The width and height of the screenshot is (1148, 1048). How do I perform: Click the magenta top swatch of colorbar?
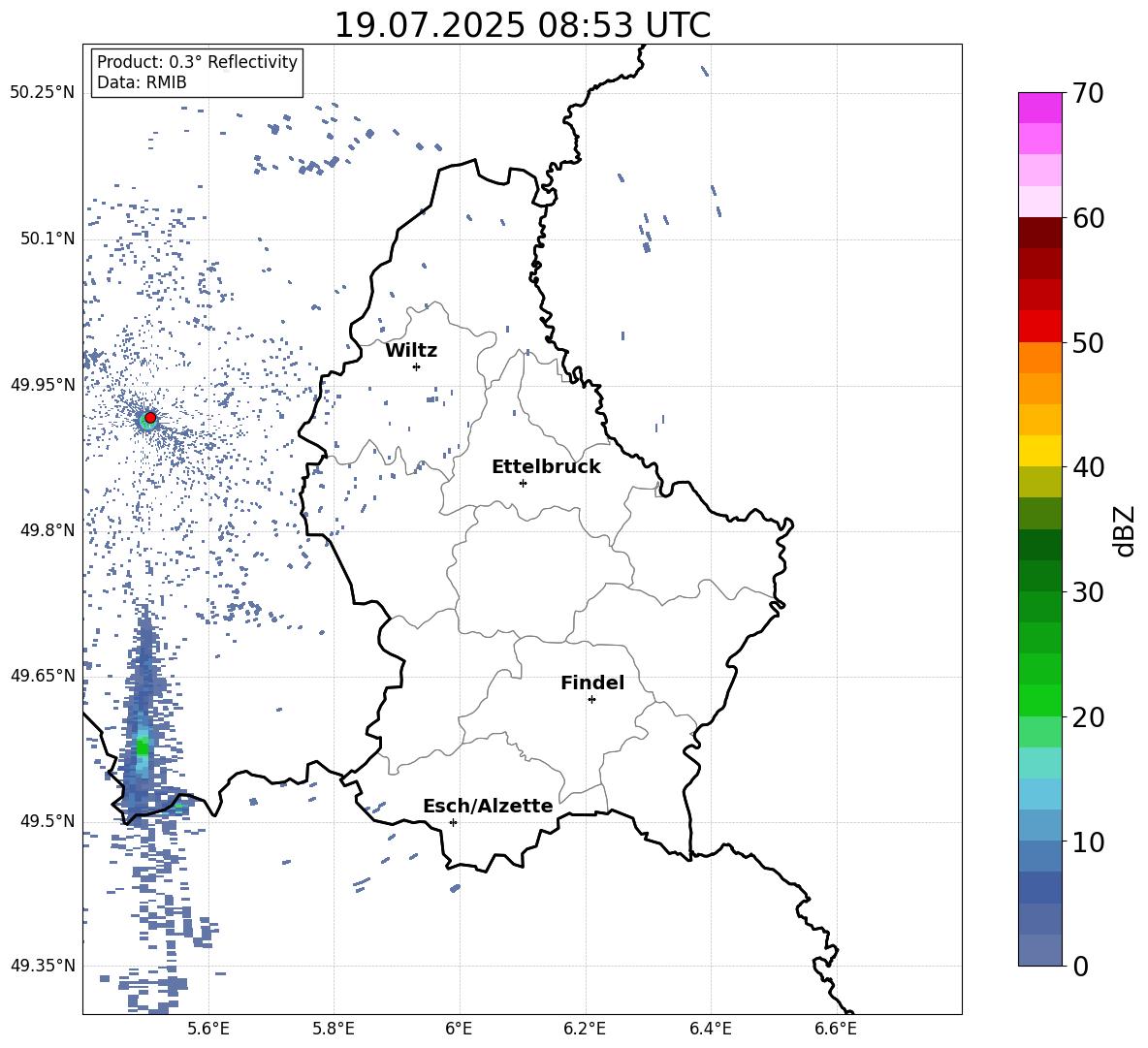click(1040, 108)
